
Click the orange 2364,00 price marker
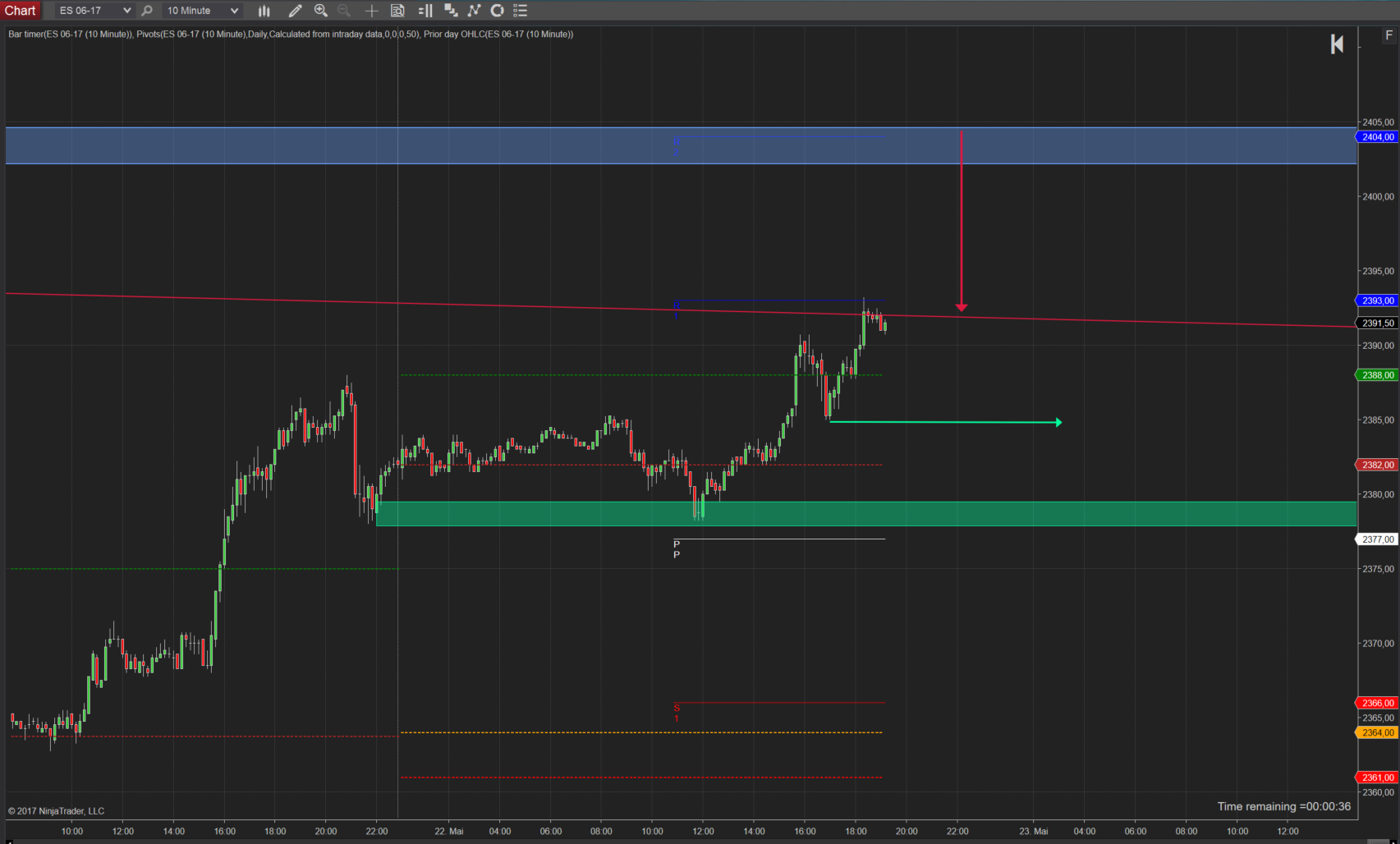click(1376, 732)
